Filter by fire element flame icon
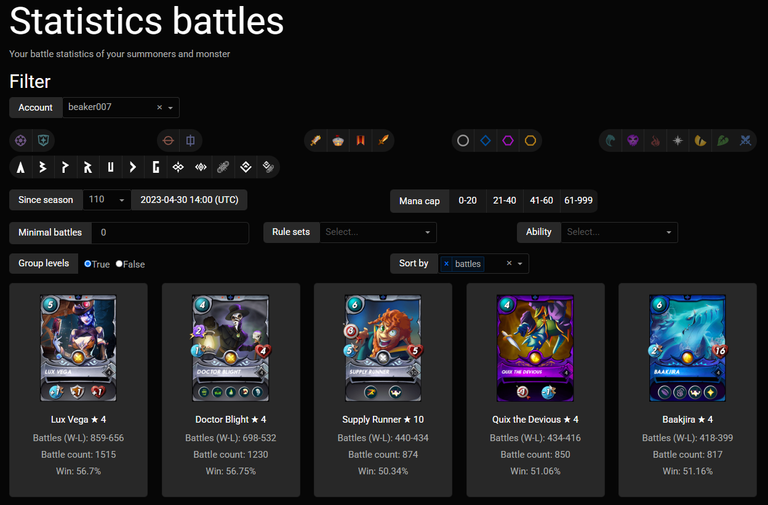This screenshot has width=768, height=505. (655, 141)
